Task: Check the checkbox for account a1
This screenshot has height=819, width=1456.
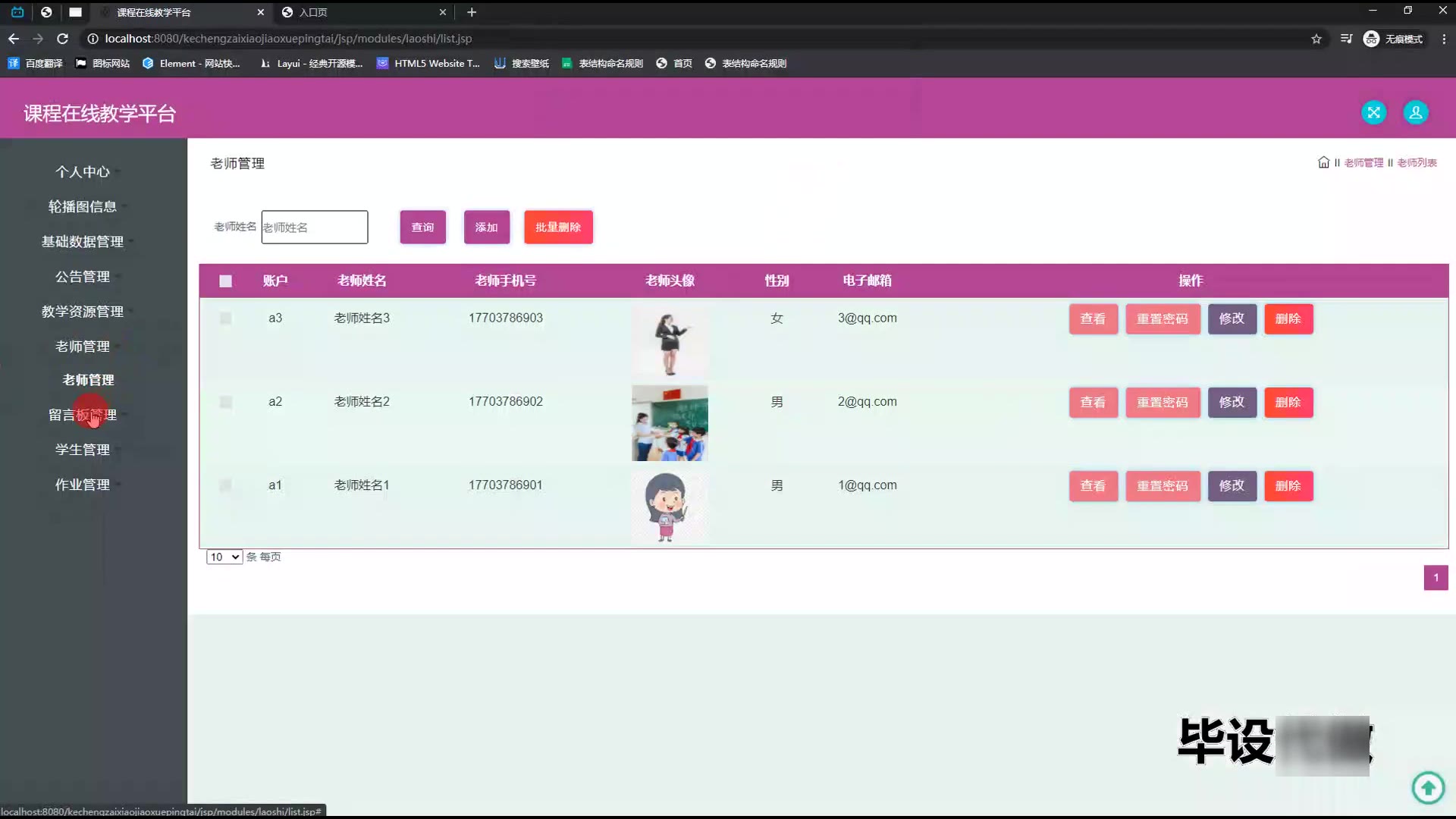Action: pyautogui.click(x=225, y=485)
